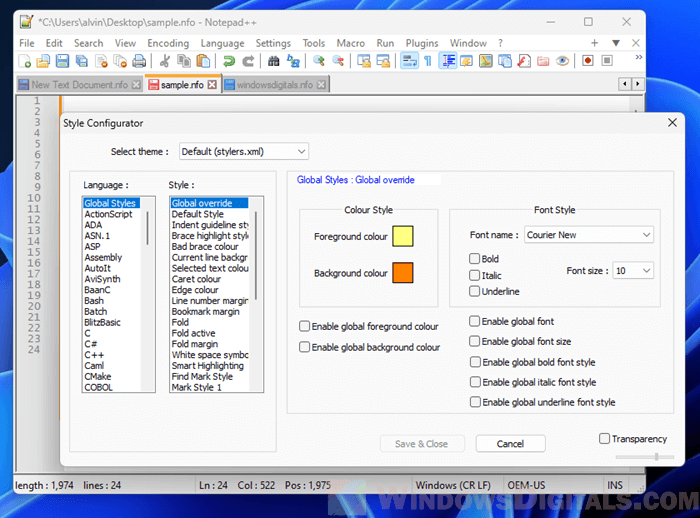Switch to New Text Document.nfo tab
The width and height of the screenshot is (700, 518).
pos(79,85)
